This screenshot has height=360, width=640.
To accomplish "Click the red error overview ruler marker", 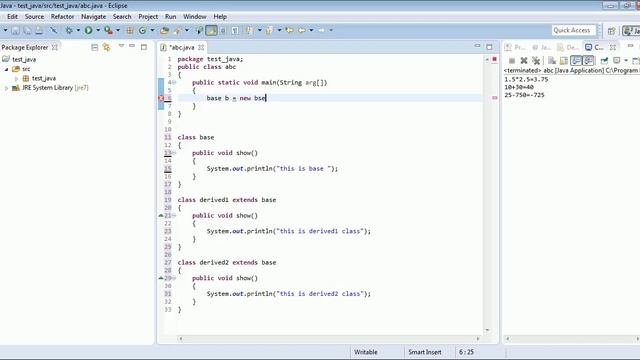I will pos(494,98).
